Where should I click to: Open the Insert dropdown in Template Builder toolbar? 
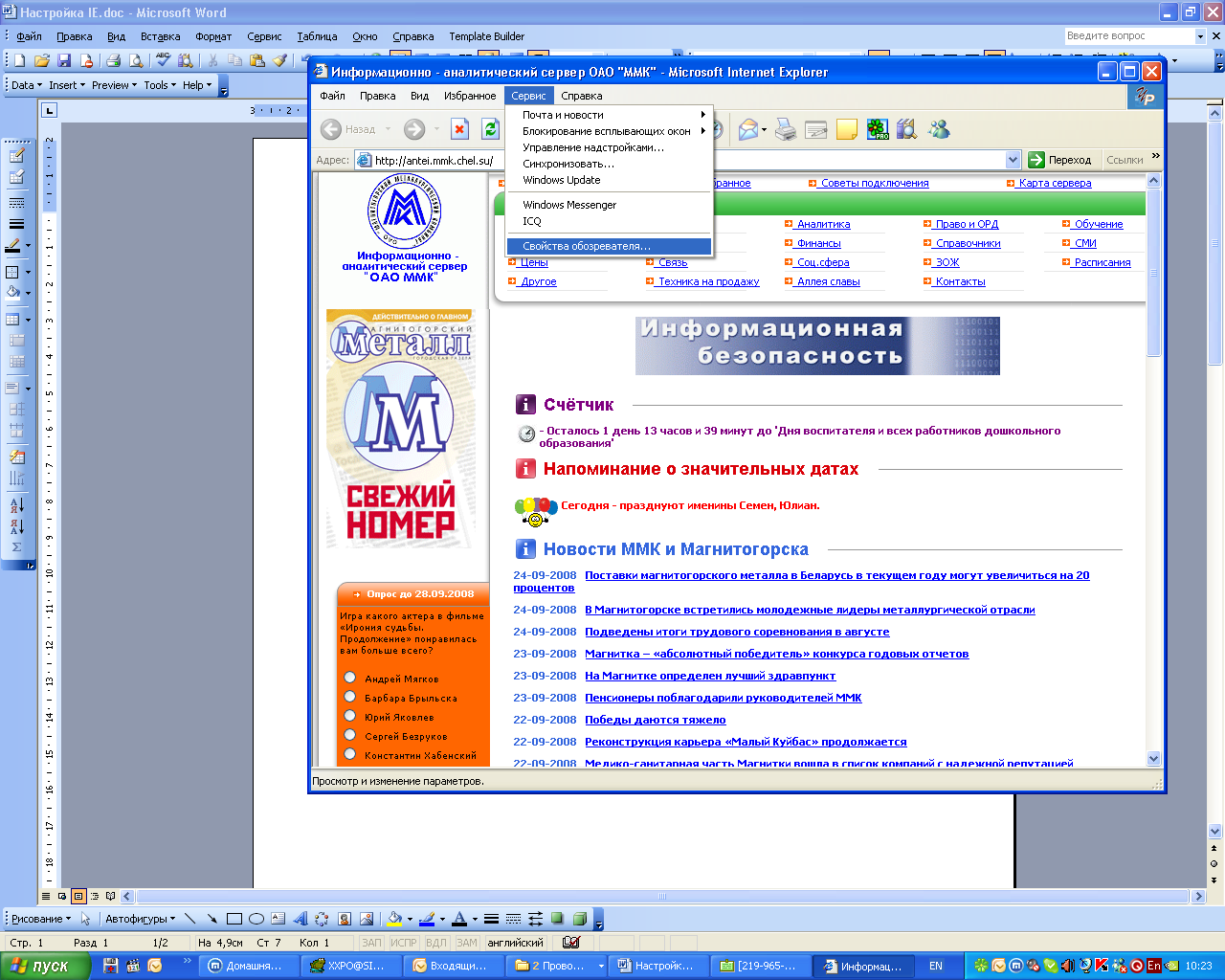(x=67, y=85)
